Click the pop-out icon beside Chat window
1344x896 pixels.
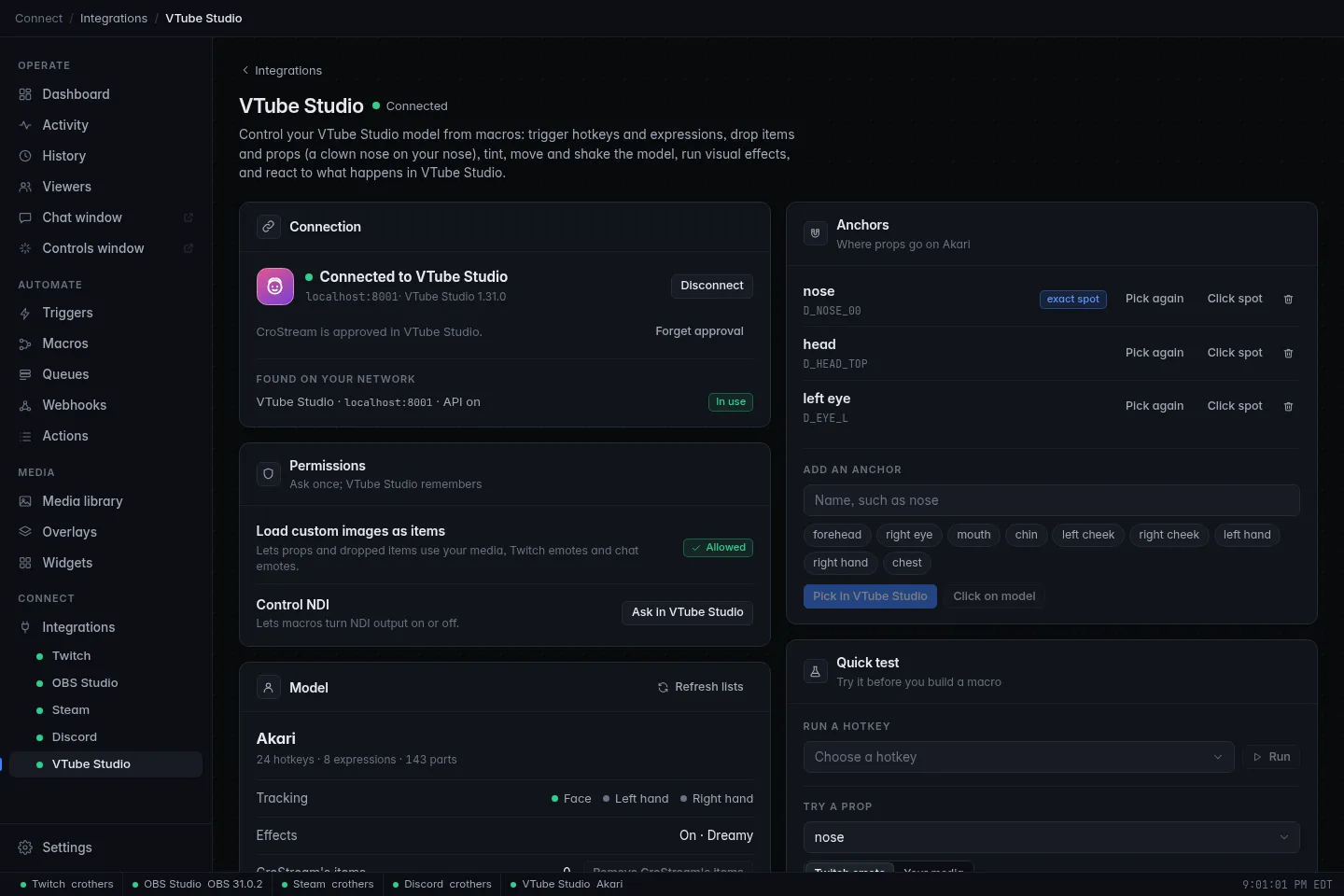pos(188,217)
